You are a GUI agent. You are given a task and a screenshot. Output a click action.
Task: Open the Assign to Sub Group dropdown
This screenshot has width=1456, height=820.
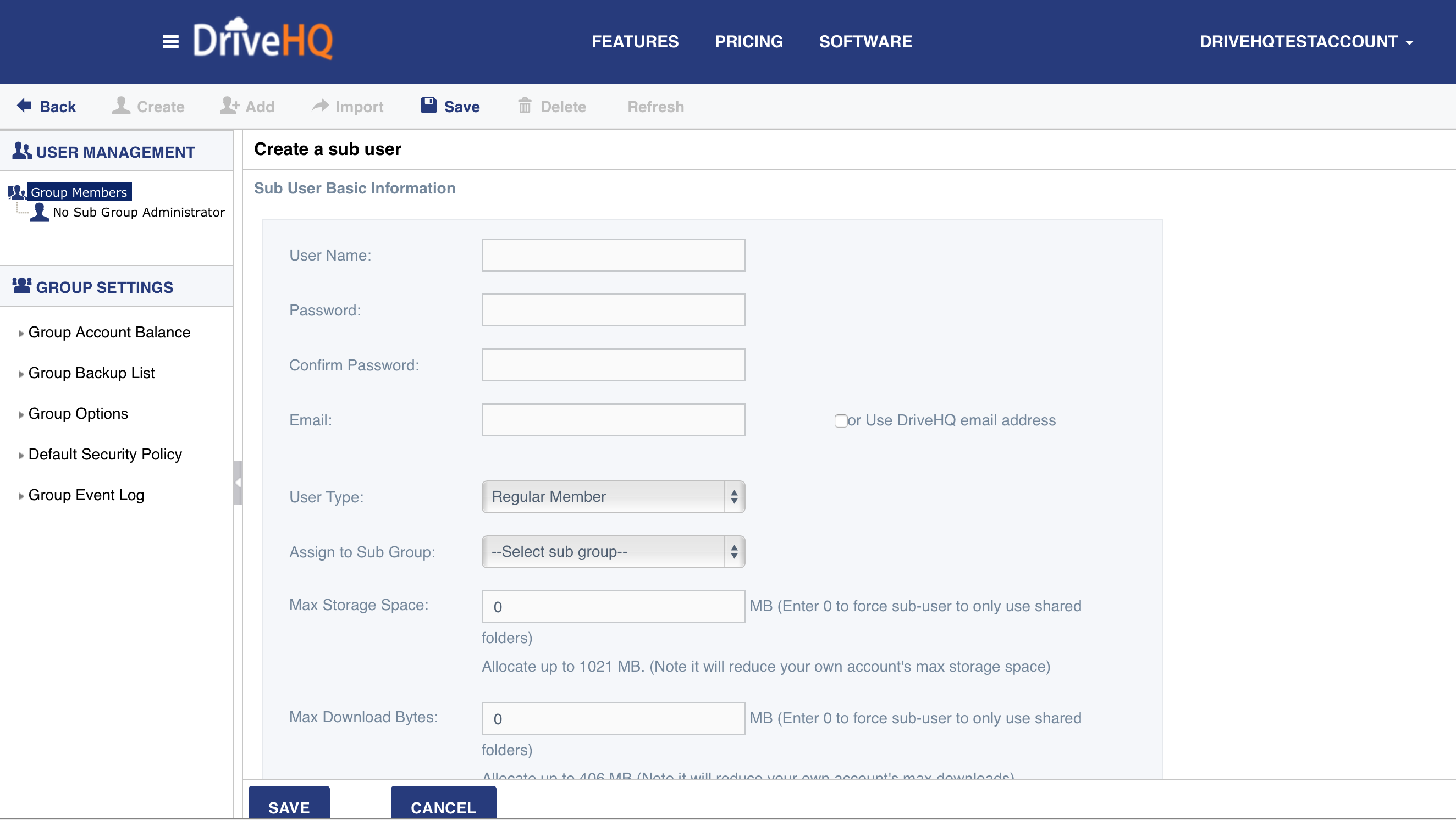click(613, 552)
